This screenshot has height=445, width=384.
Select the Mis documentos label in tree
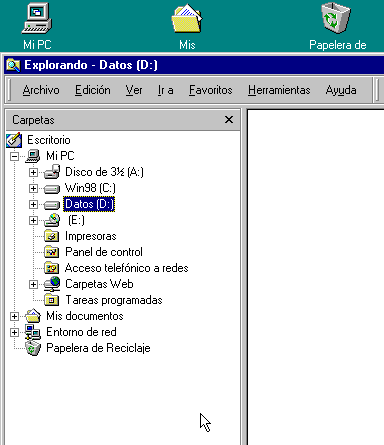pyautogui.click(x=85, y=316)
